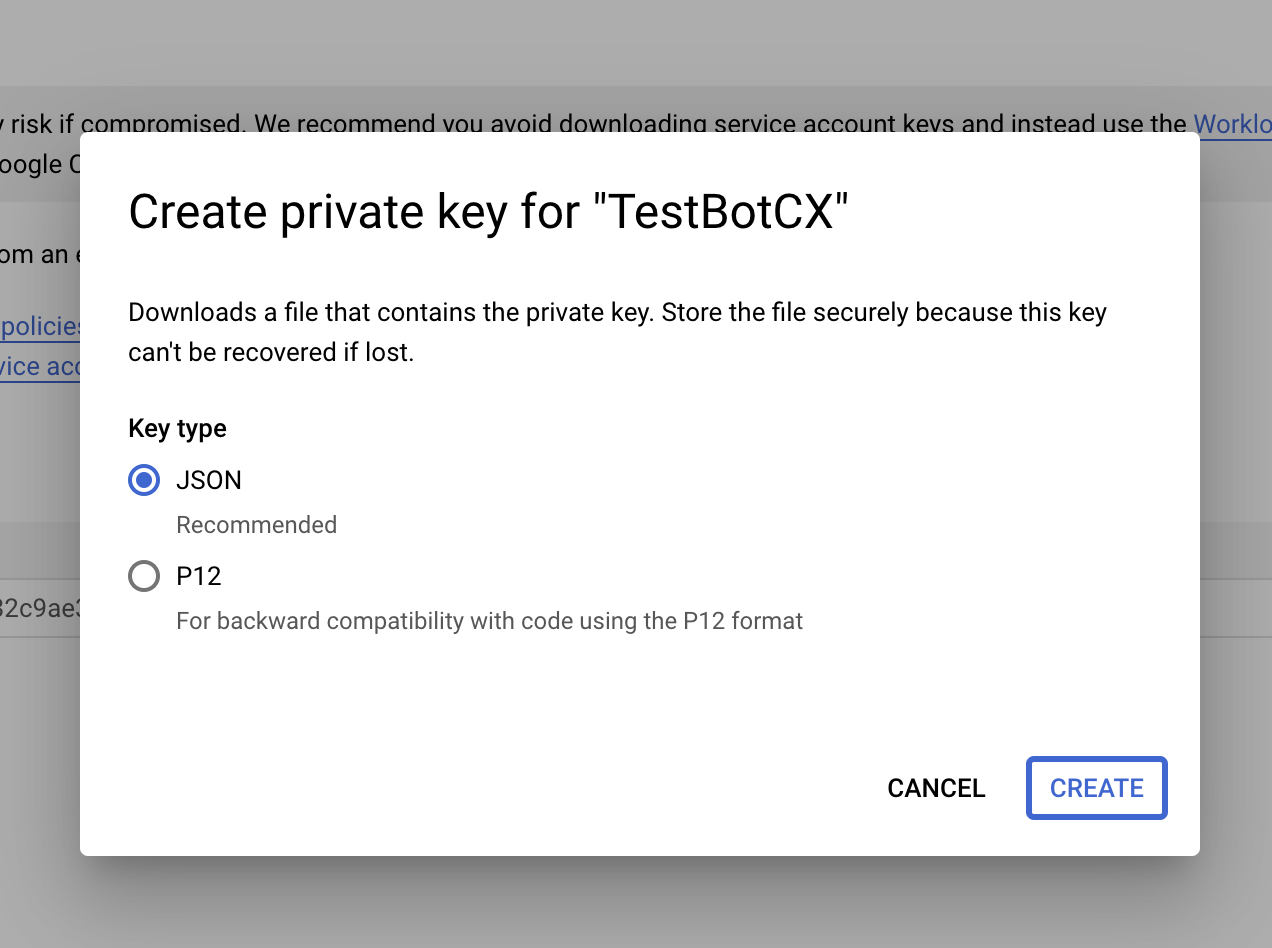The height and width of the screenshot is (948, 1272).
Task: Click the "JSON" option label text
Action: click(209, 481)
